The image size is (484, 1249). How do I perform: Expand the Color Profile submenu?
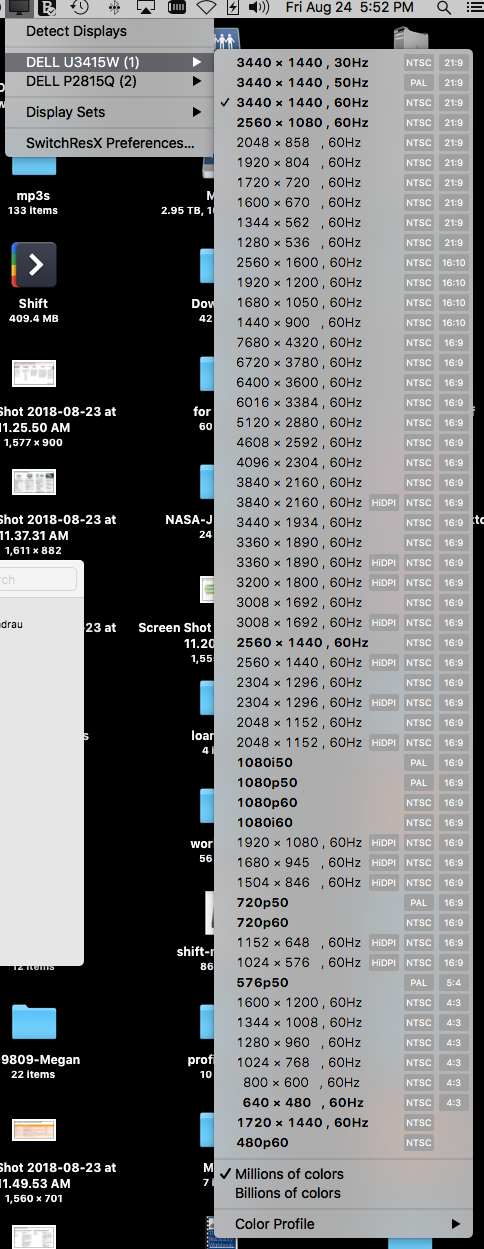click(x=343, y=1224)
